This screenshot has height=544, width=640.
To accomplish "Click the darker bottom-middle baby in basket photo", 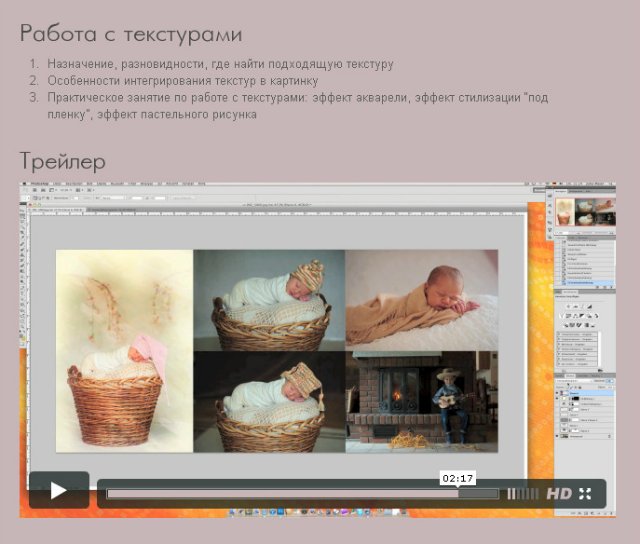I will 269,401.
